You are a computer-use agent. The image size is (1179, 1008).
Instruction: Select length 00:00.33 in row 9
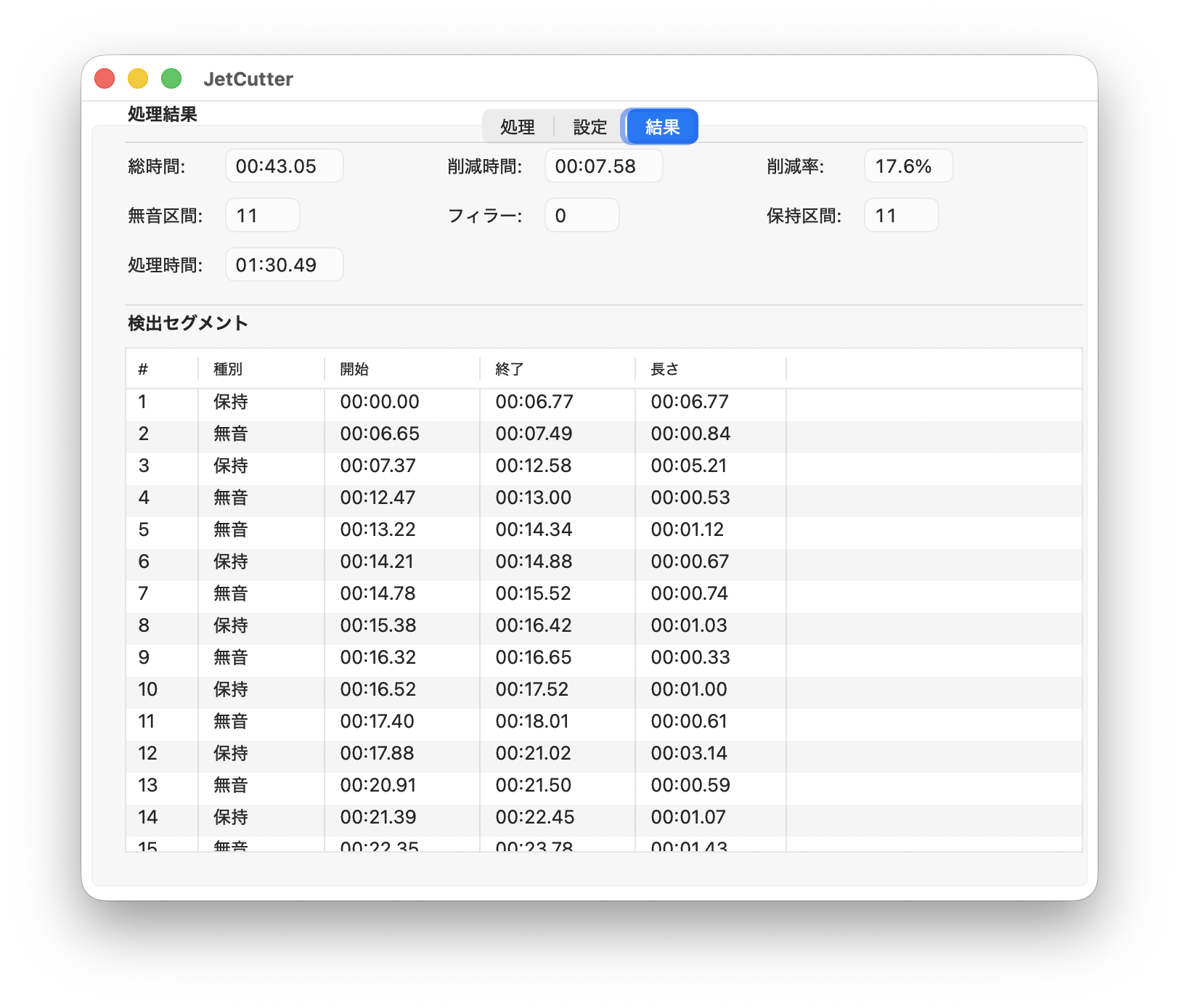click(x=690, y=657)
